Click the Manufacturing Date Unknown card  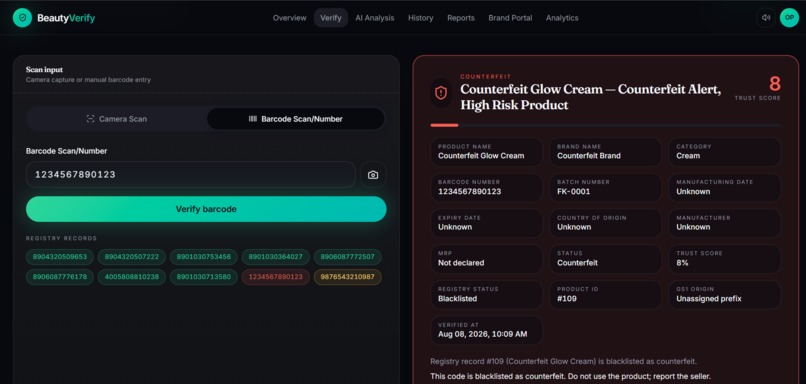pyautogui.click(x=725, y=188)
